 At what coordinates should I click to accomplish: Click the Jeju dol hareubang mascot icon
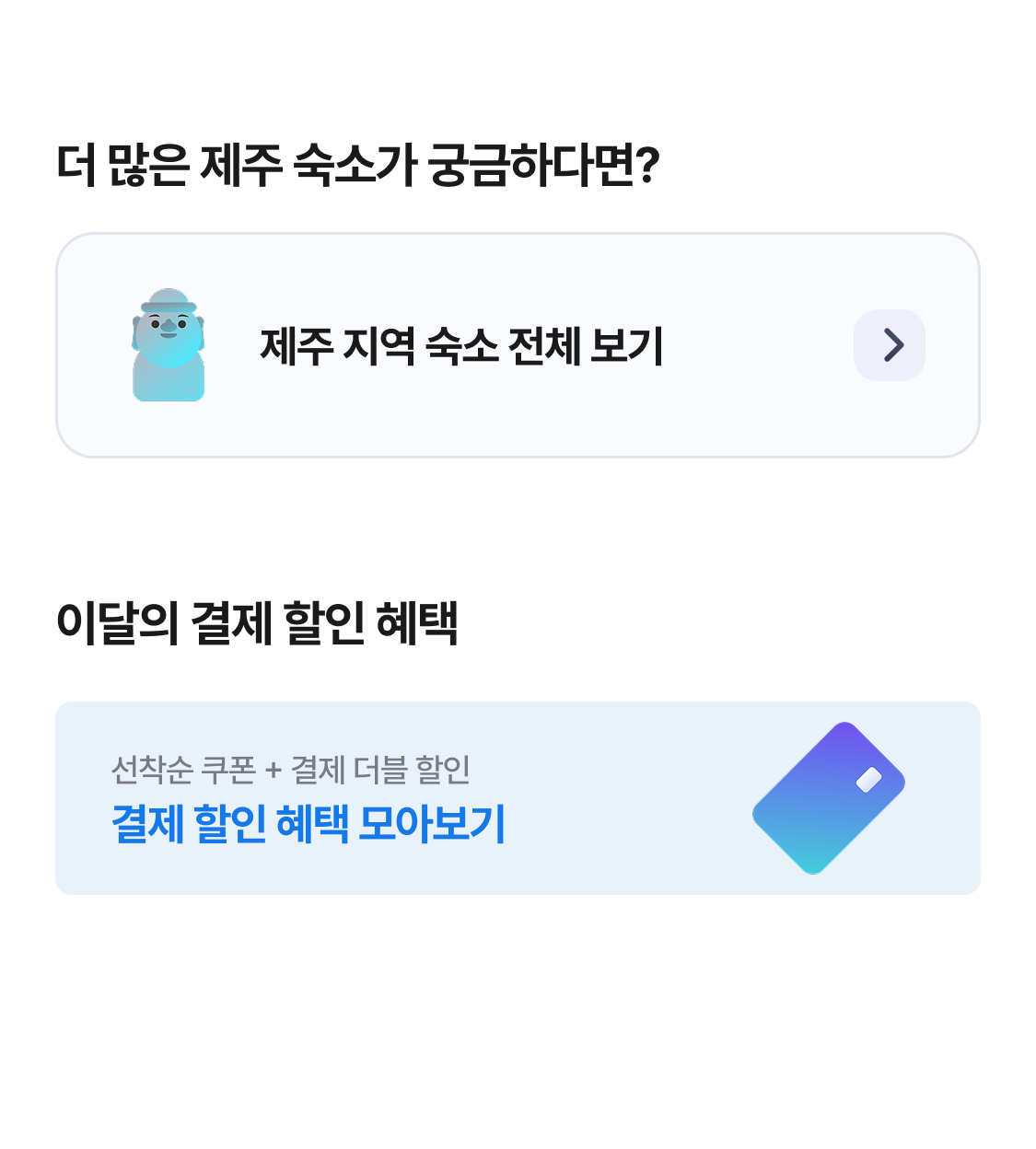(169, 345)
